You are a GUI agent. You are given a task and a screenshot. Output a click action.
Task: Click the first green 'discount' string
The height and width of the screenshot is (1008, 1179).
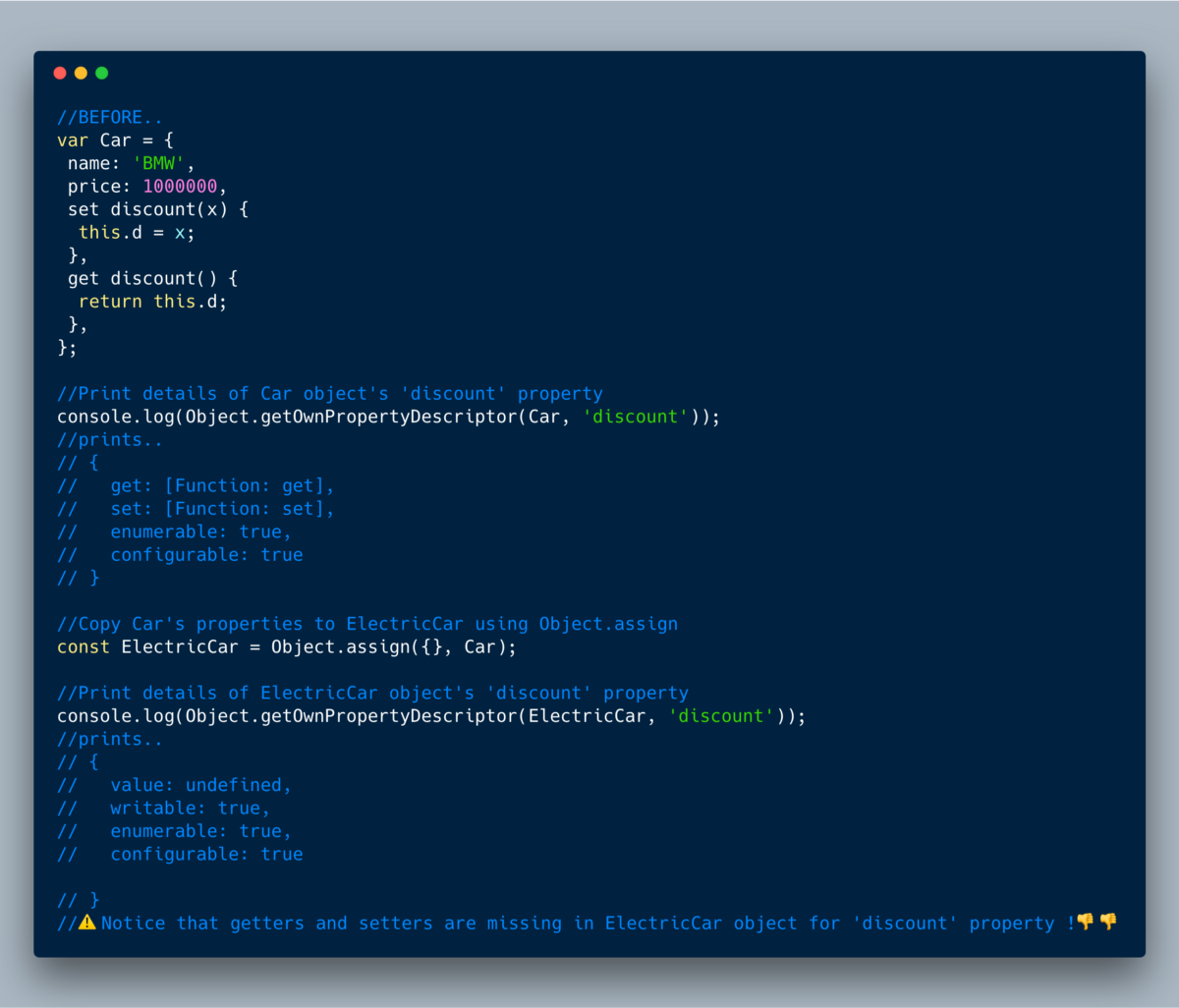pos(636,417)
